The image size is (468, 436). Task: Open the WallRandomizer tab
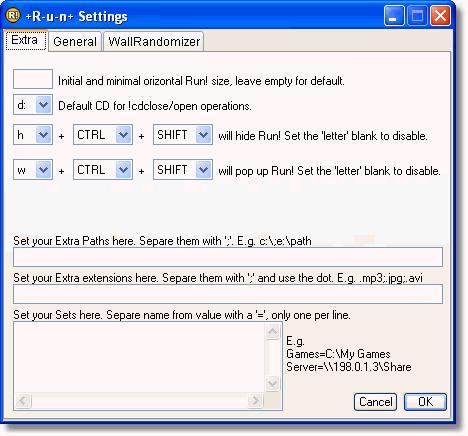pyautogui.click(x=154, y=42)
